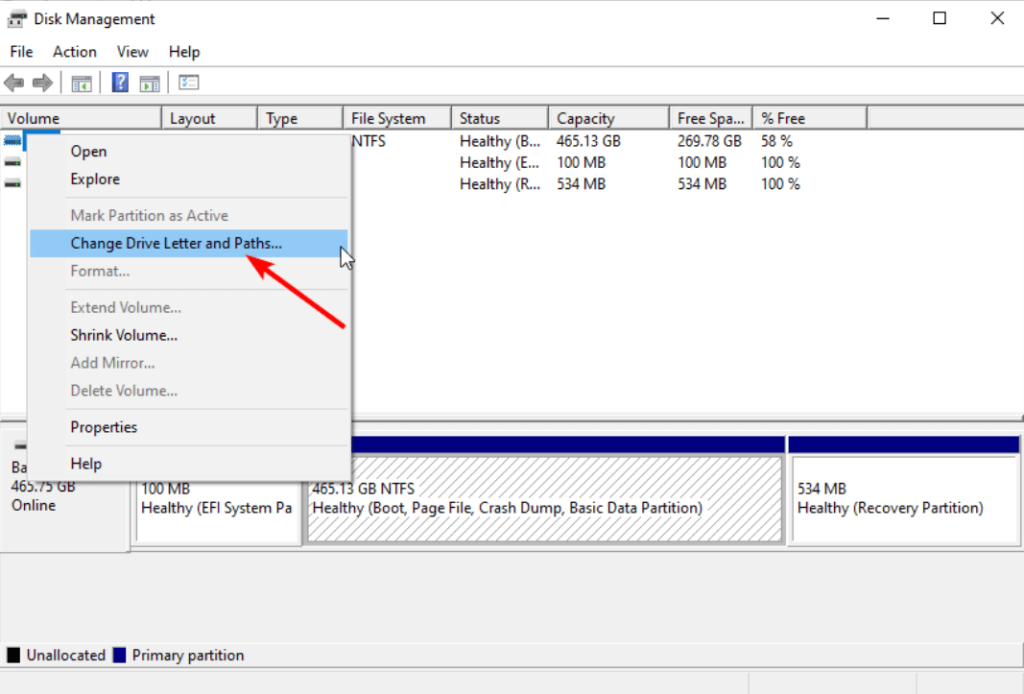Open the View menu

tap(132, 51)
